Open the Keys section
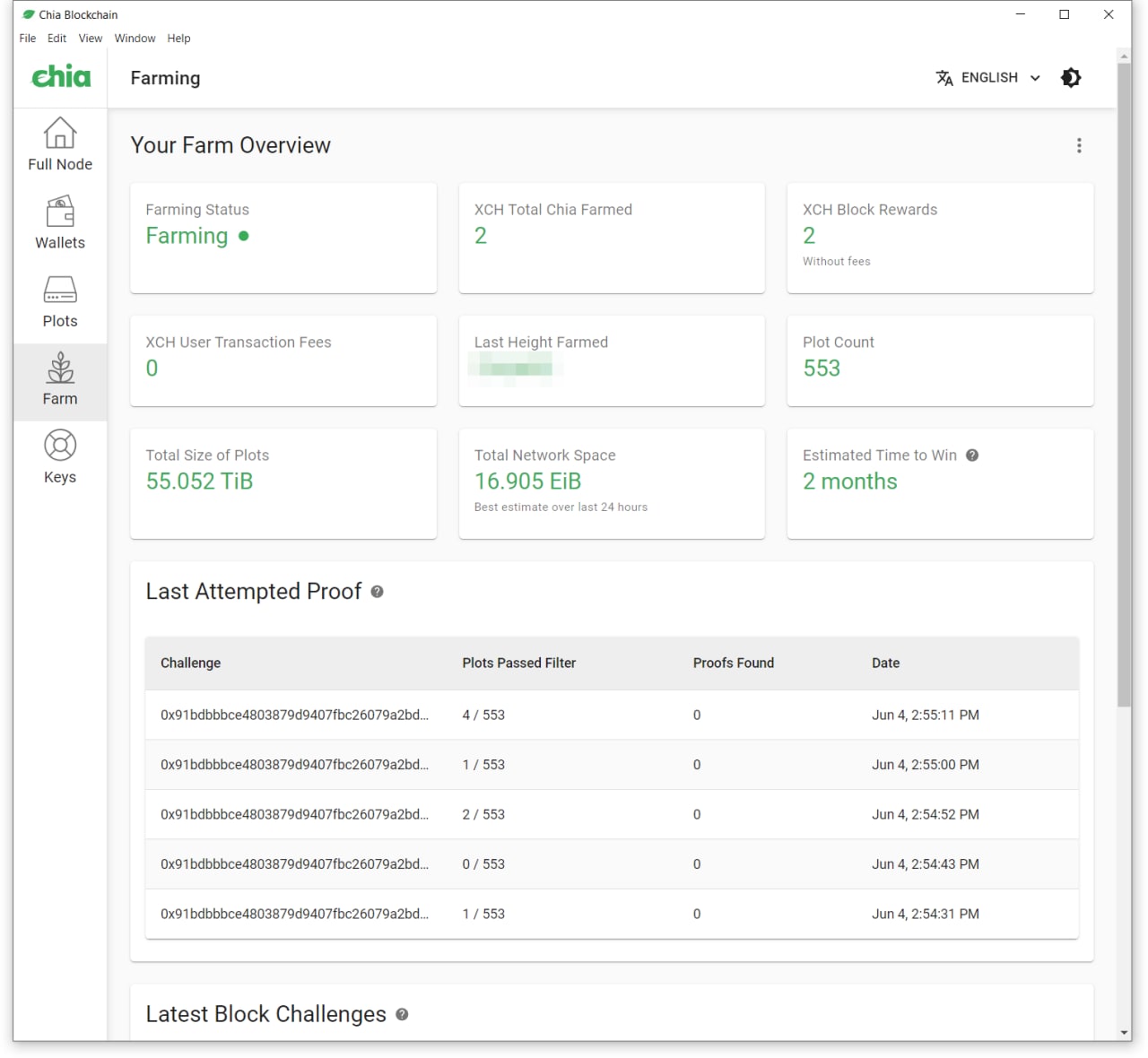The width and height of the screenshot is (1148, 1058). (x=60, y=457)
